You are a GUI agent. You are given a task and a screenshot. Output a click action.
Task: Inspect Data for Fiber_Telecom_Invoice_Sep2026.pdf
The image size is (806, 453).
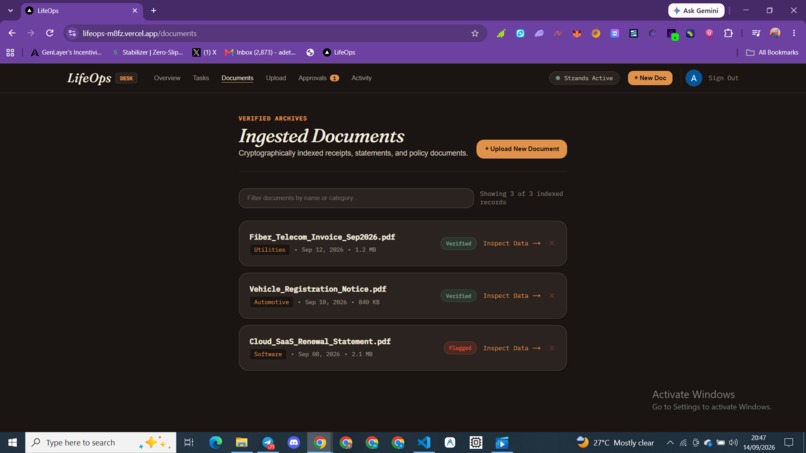click(511, 243)
